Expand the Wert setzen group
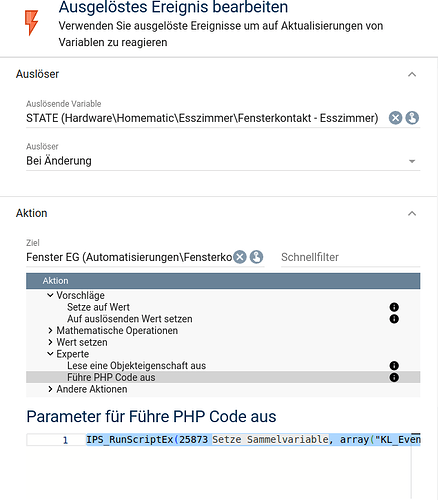 coord(50,342)
